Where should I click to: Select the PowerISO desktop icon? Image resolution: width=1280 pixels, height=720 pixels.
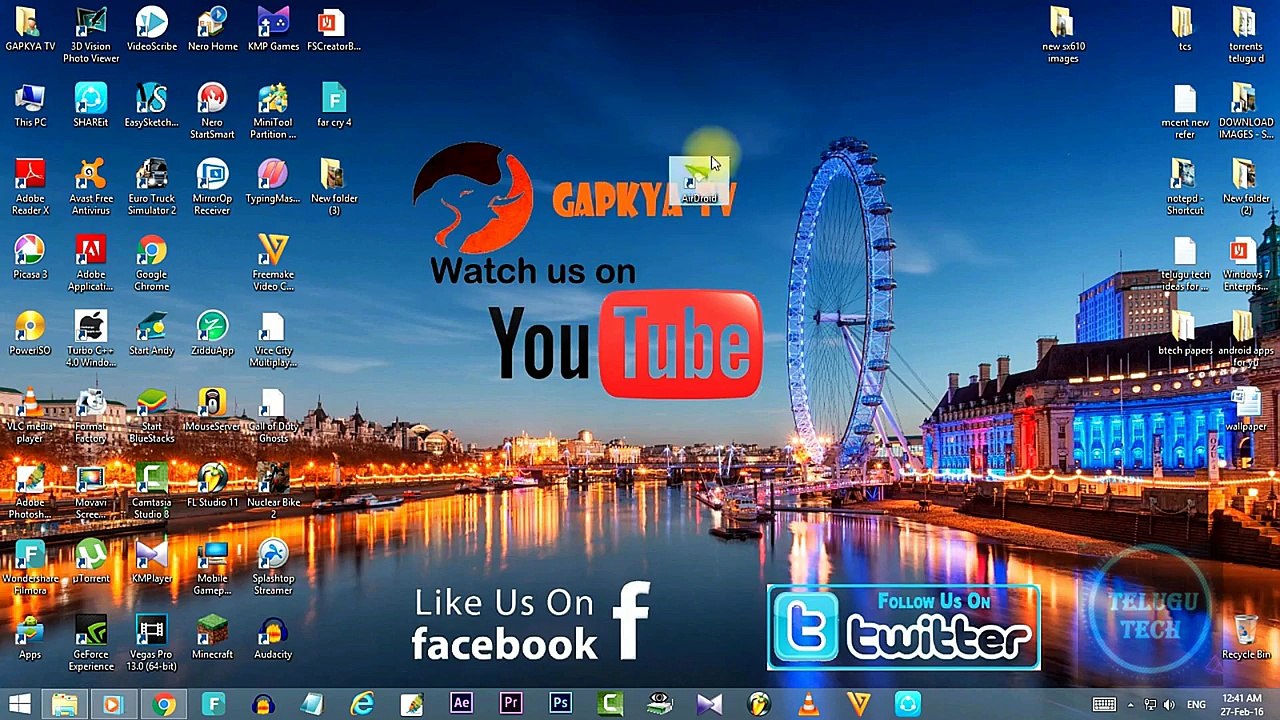point(30,334)
